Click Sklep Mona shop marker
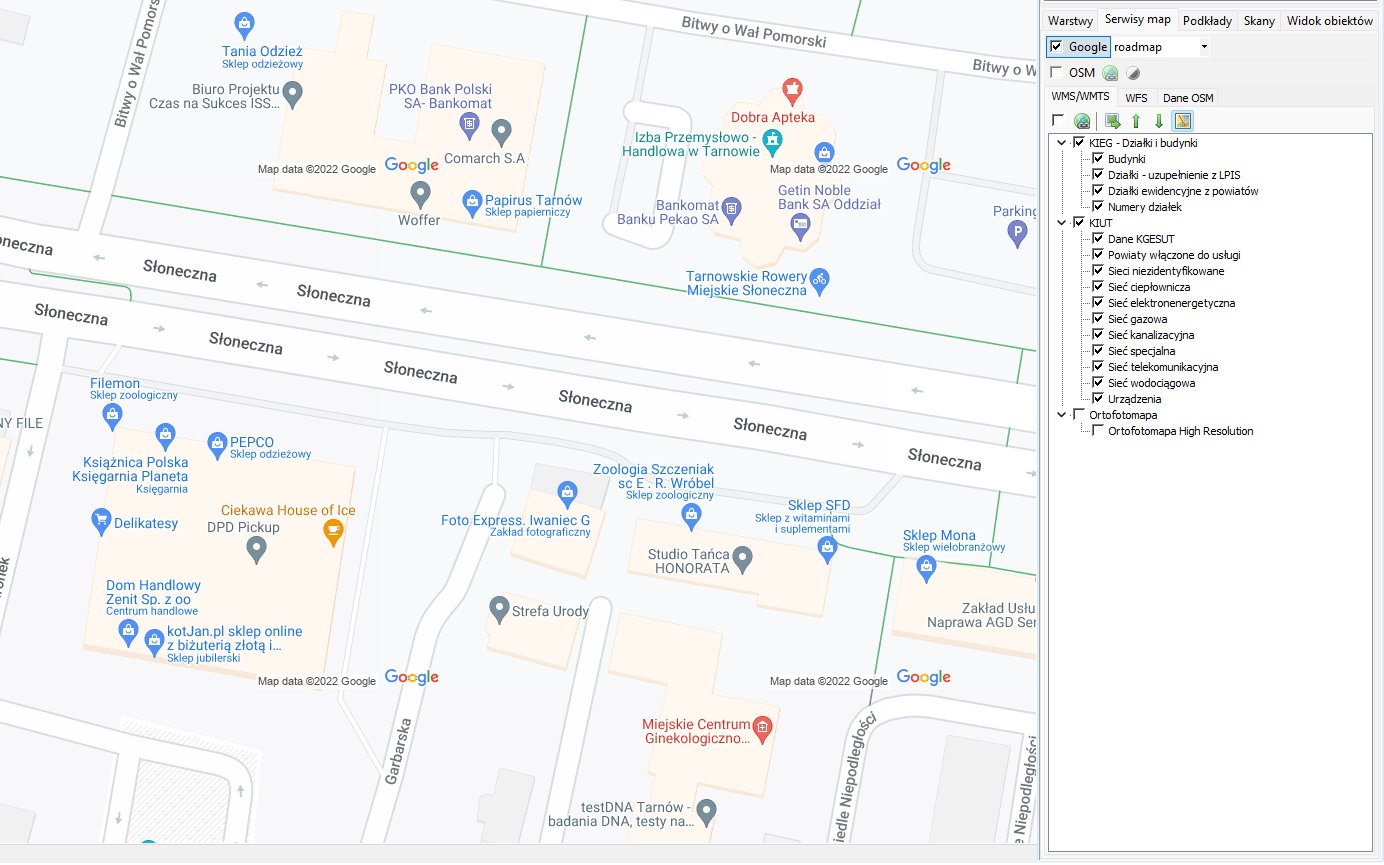1384x865 pixels. click(926, 568)
